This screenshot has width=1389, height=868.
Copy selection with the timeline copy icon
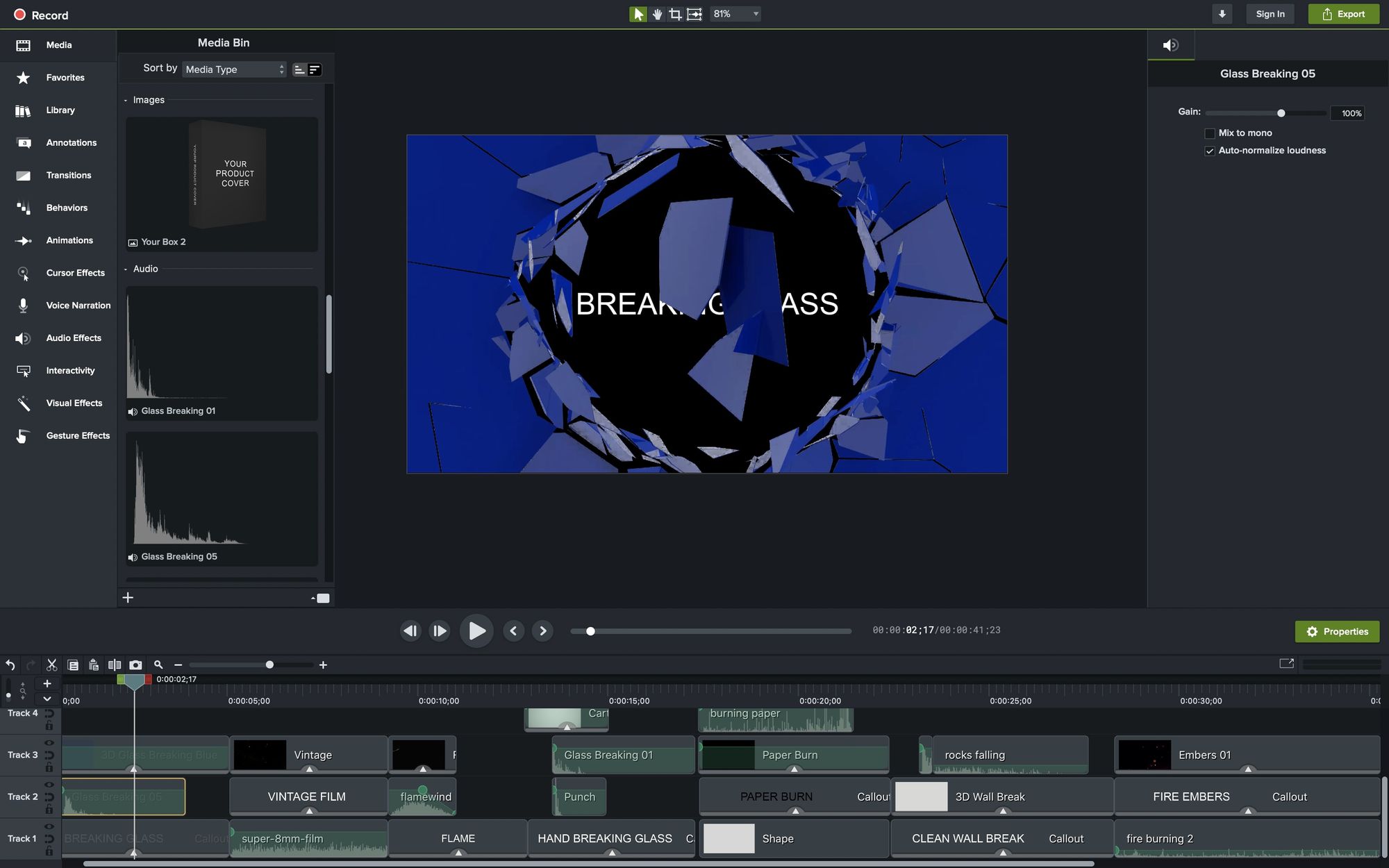click(x=73, y=665)
